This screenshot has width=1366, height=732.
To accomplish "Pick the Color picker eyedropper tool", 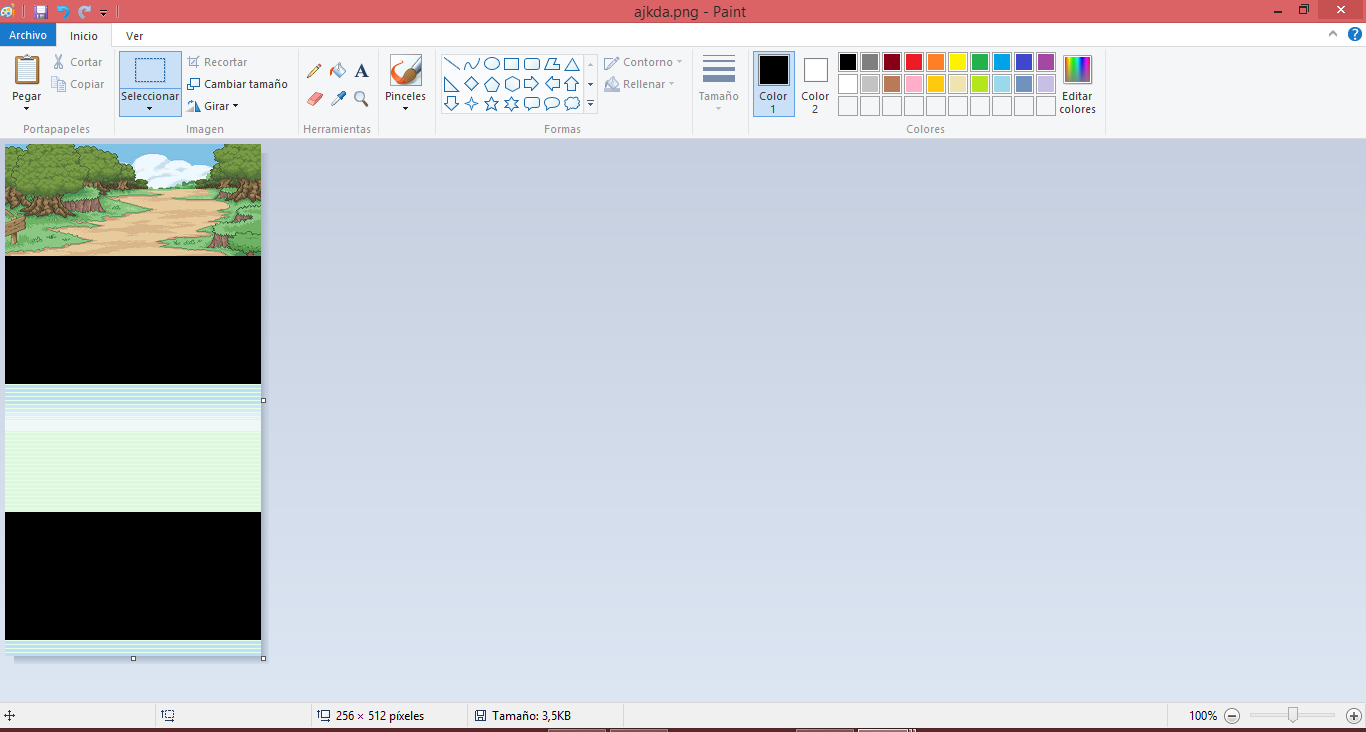I will pos(338,99).
